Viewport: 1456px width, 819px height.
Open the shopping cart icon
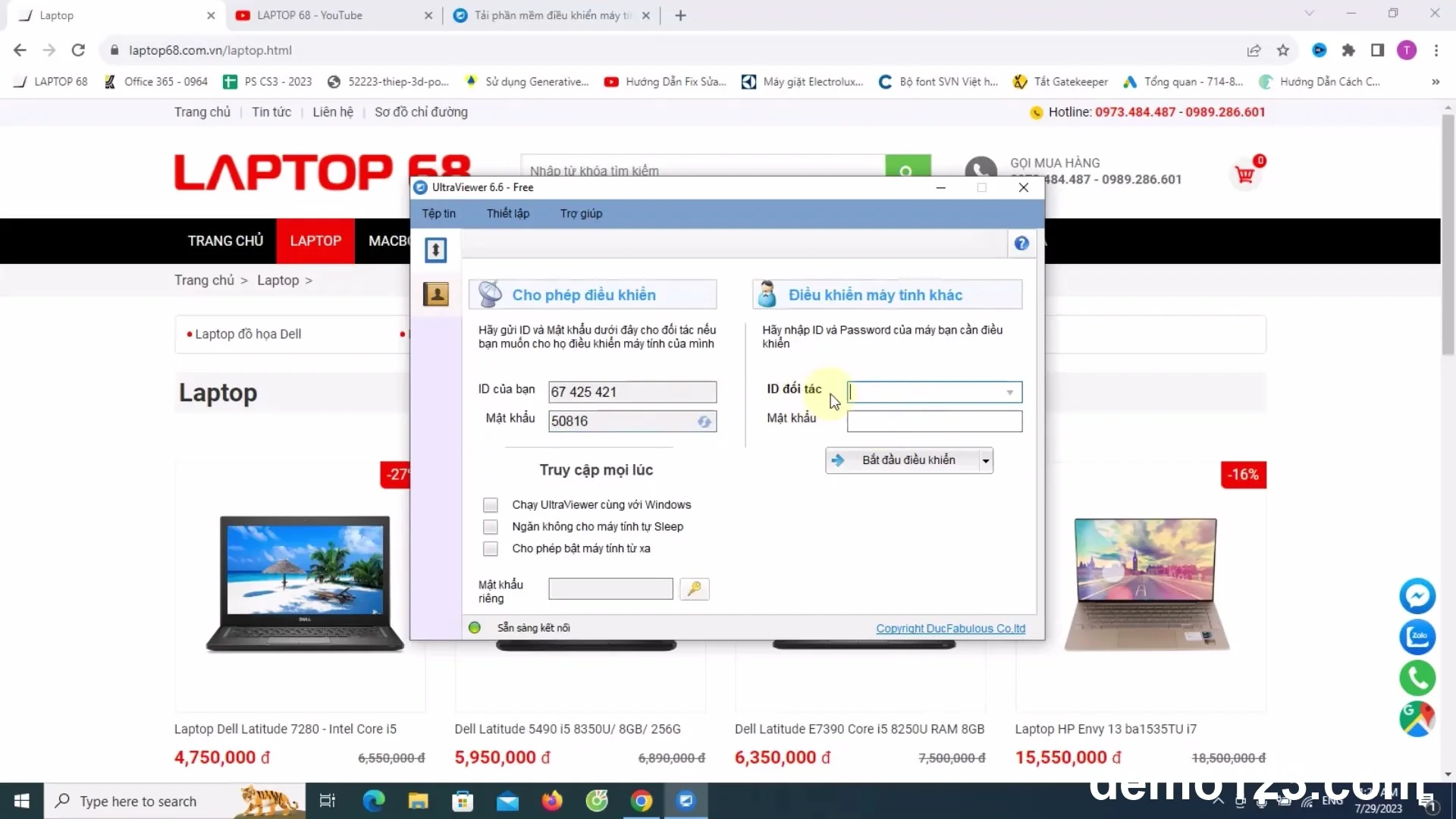1245,174
